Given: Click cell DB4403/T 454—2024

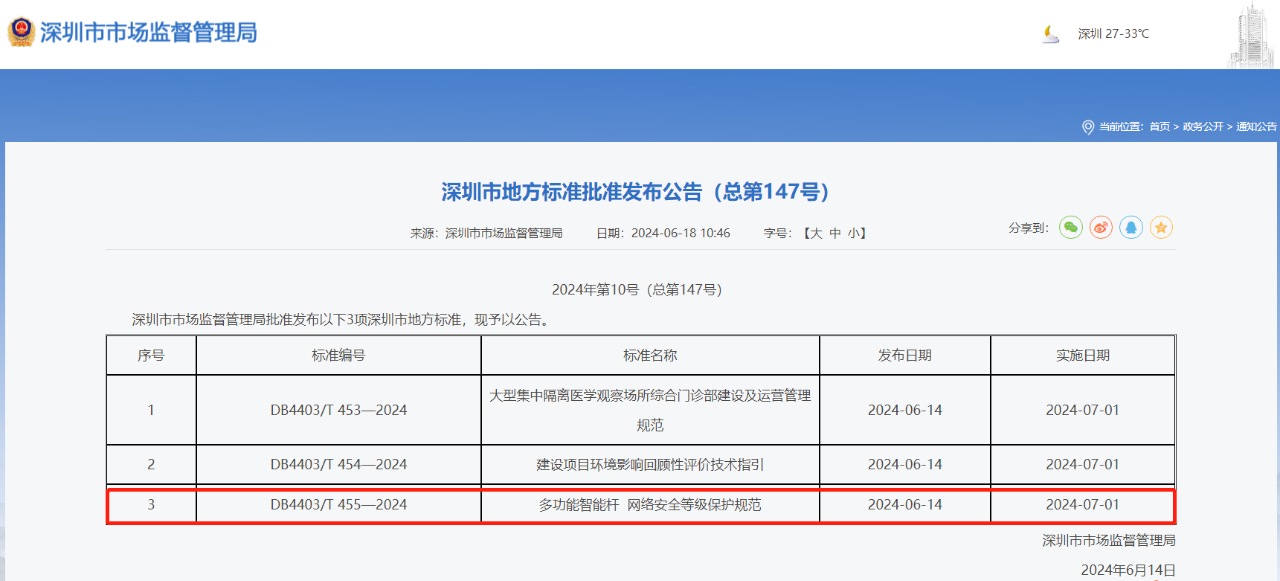Looking at the screenshot, I should click(x=338, y=465).
